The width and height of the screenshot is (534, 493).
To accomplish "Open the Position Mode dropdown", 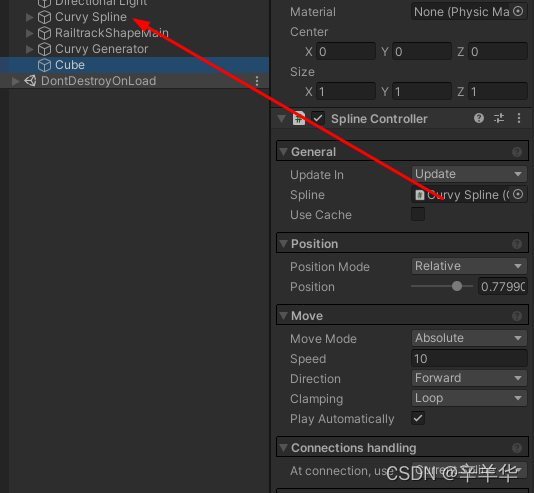I will pyautogui.click(x=469, y=266).
